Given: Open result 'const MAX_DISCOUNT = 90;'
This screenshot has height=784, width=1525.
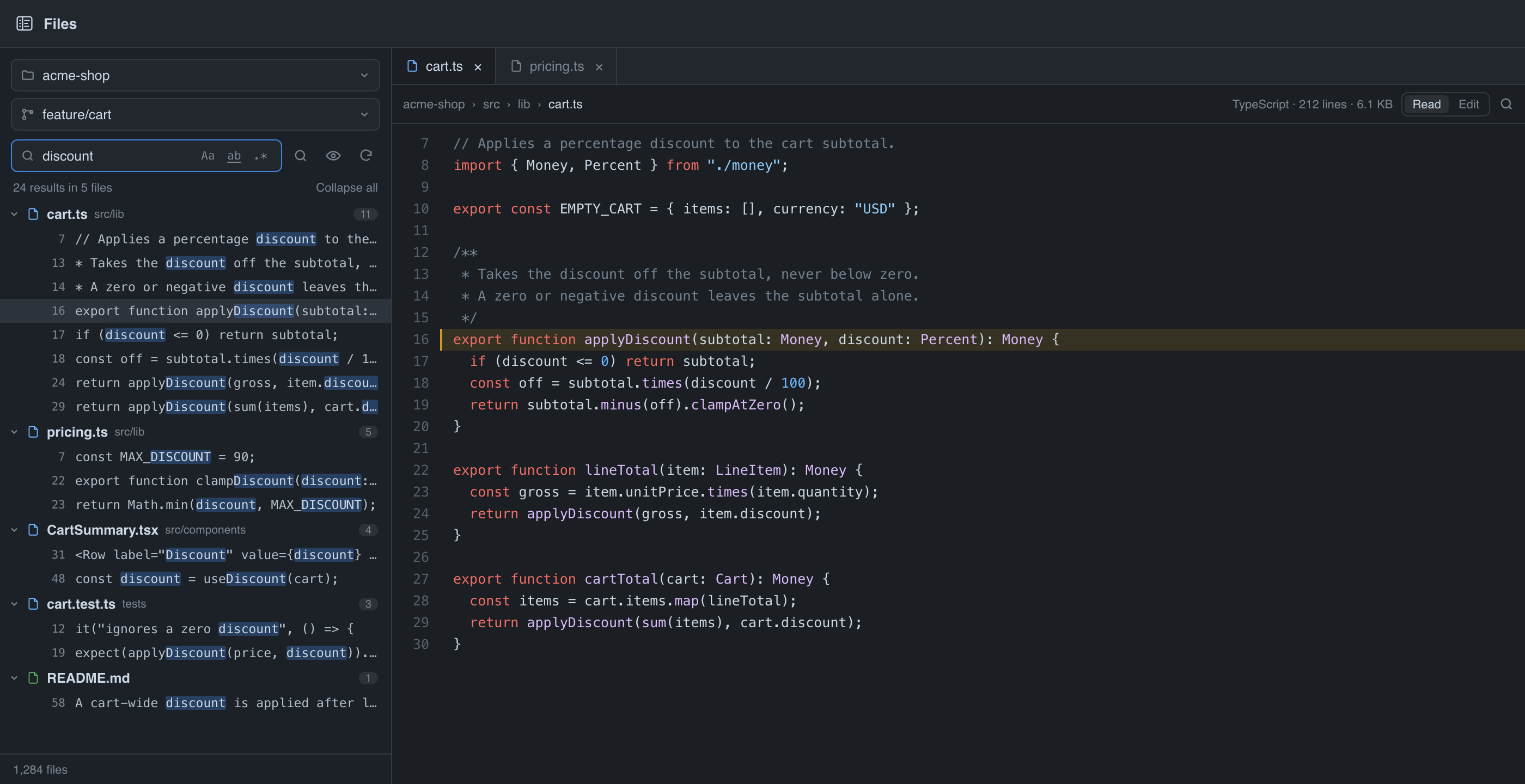Looking at the screenshot, I should click(x=196, y=457).
